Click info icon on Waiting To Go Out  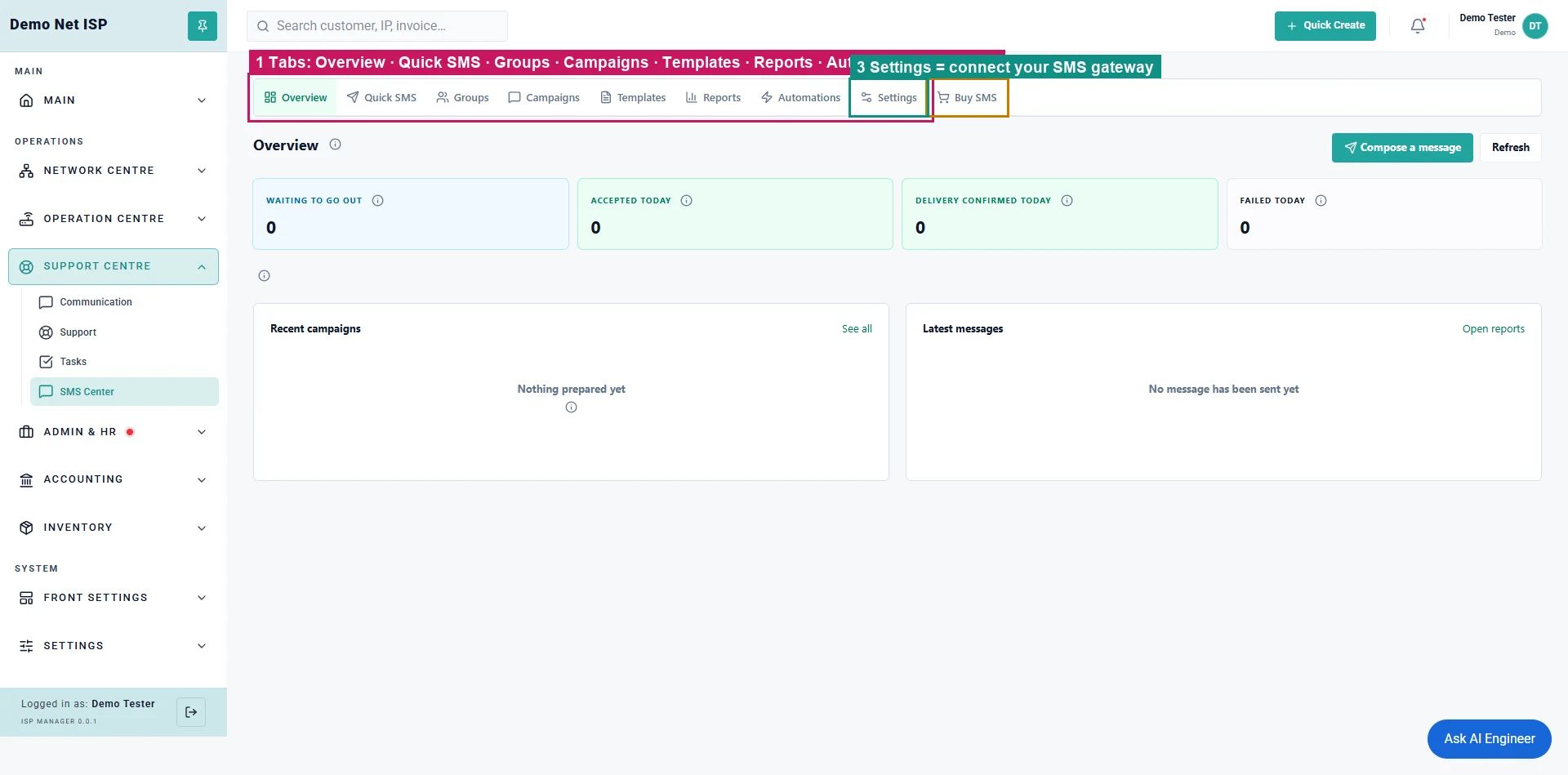point(377,200)
